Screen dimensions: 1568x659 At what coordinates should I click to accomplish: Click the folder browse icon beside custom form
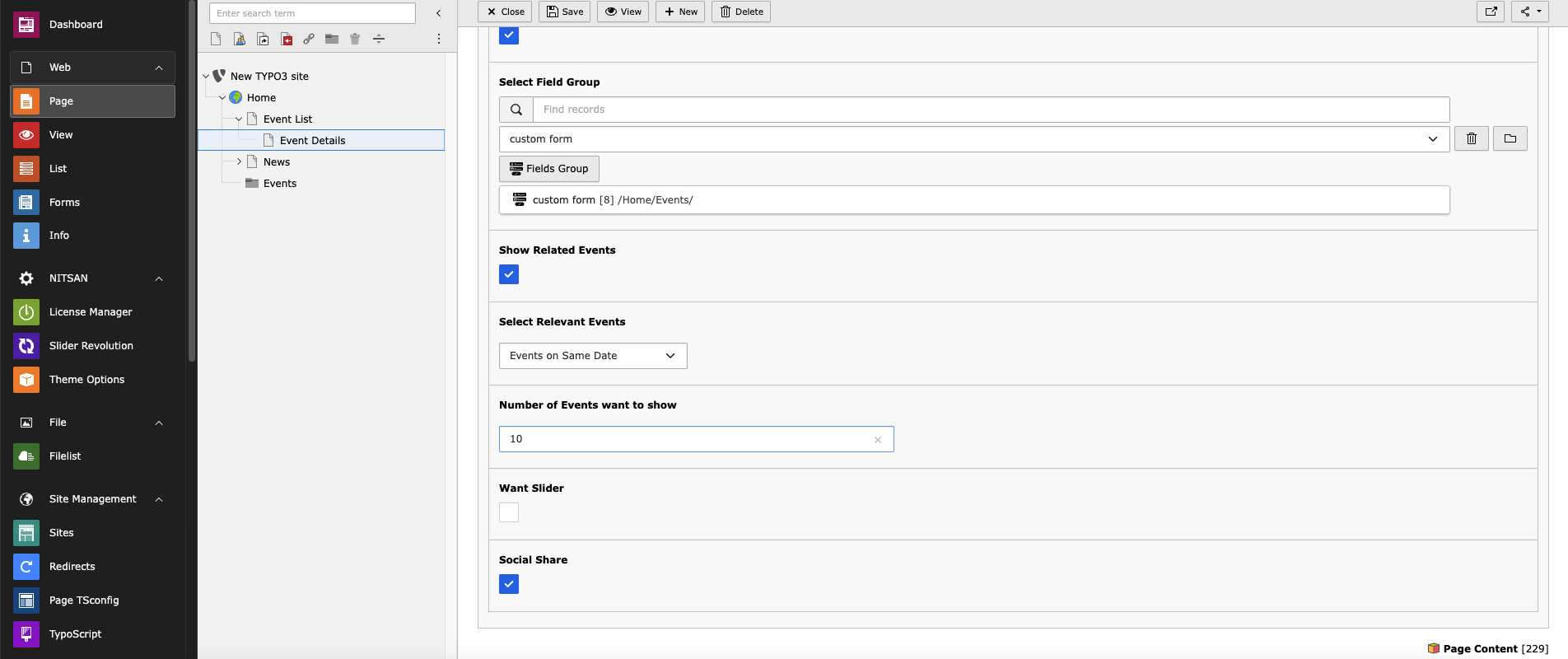click(1510, 138)
